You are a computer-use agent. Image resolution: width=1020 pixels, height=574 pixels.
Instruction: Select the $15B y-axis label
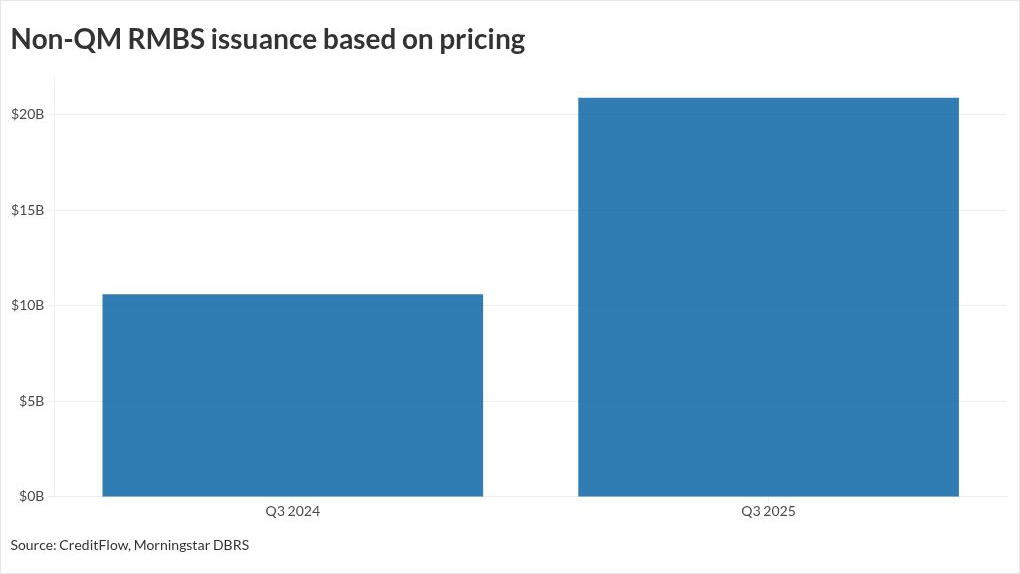pos(27,210)
